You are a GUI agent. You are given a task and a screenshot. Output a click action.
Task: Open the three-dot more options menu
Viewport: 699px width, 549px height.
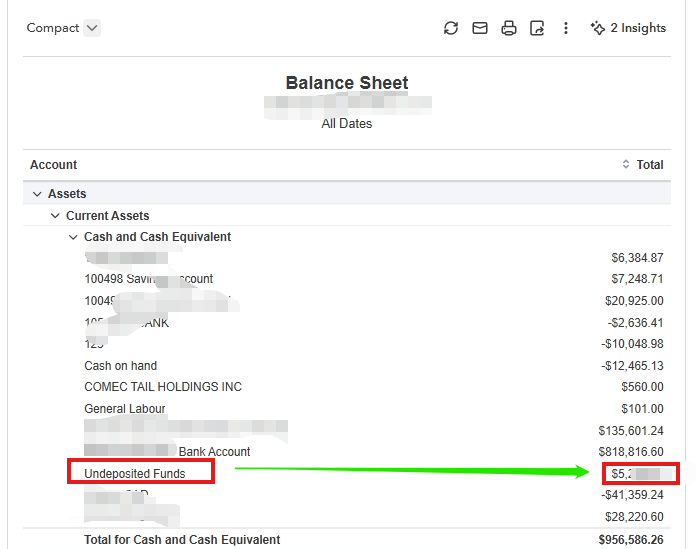(566, 28)
